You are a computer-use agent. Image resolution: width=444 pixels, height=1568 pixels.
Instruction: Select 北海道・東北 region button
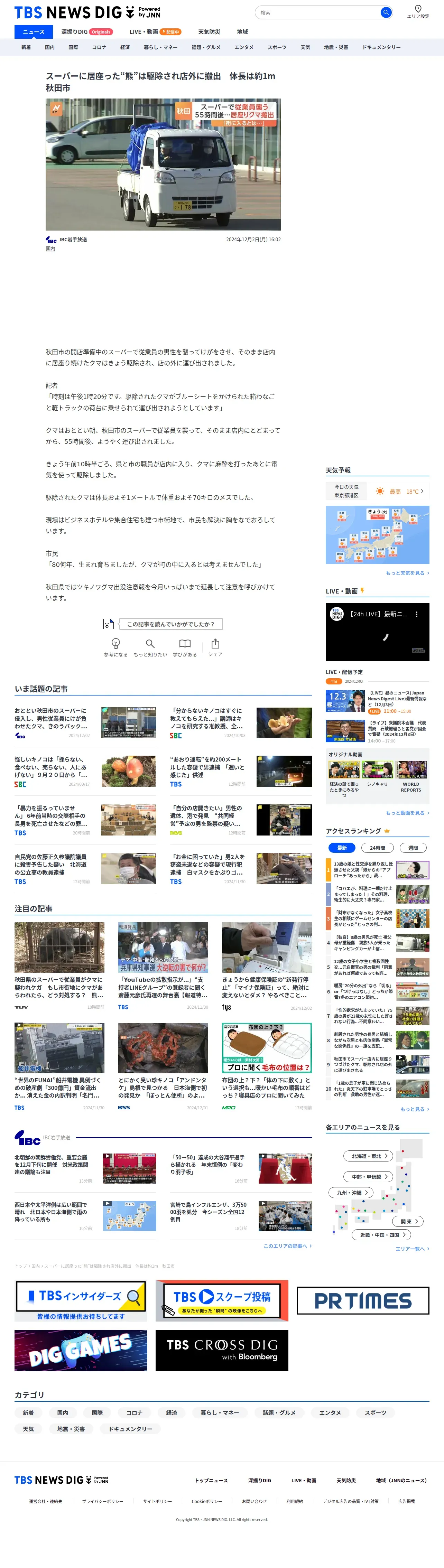(369, 1156)
